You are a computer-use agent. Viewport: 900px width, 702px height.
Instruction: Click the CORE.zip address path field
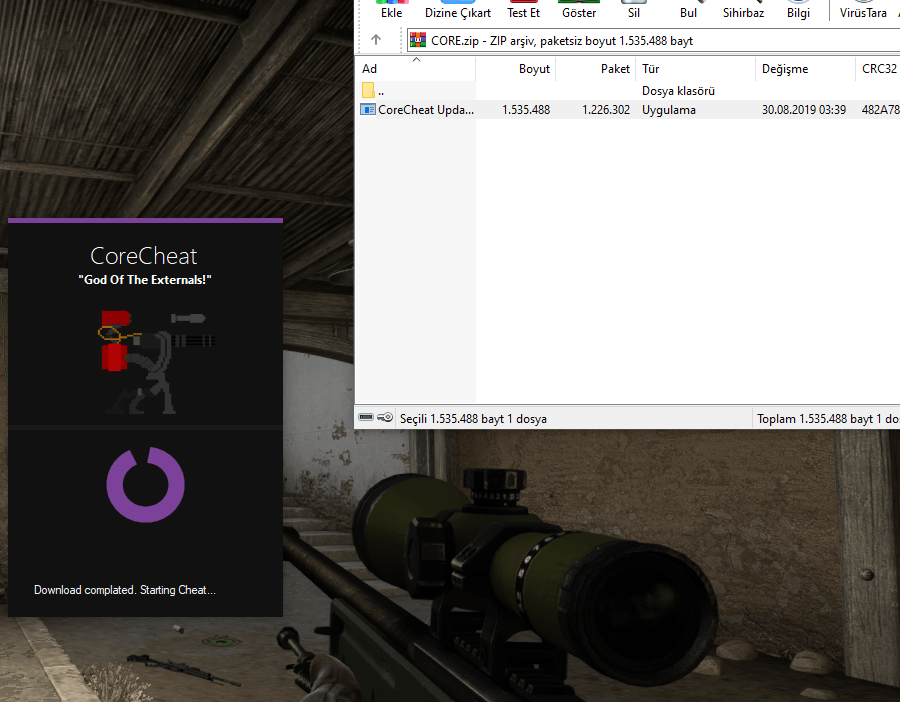653,40
